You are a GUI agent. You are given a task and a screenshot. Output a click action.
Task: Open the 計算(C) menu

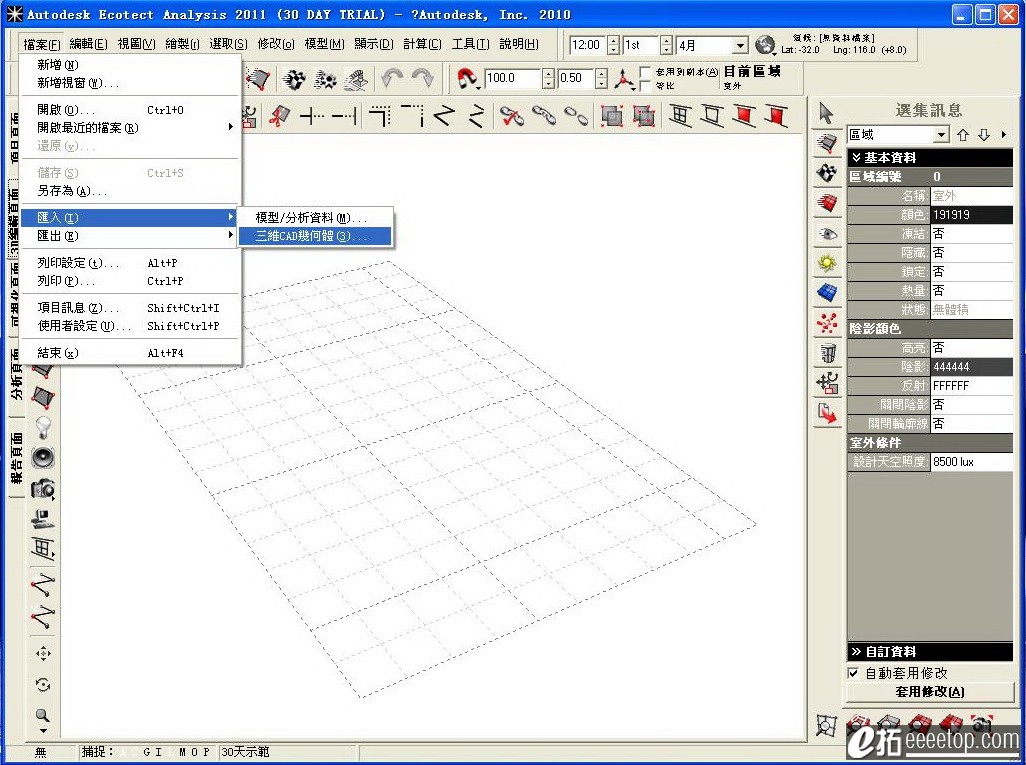(422, 44)
